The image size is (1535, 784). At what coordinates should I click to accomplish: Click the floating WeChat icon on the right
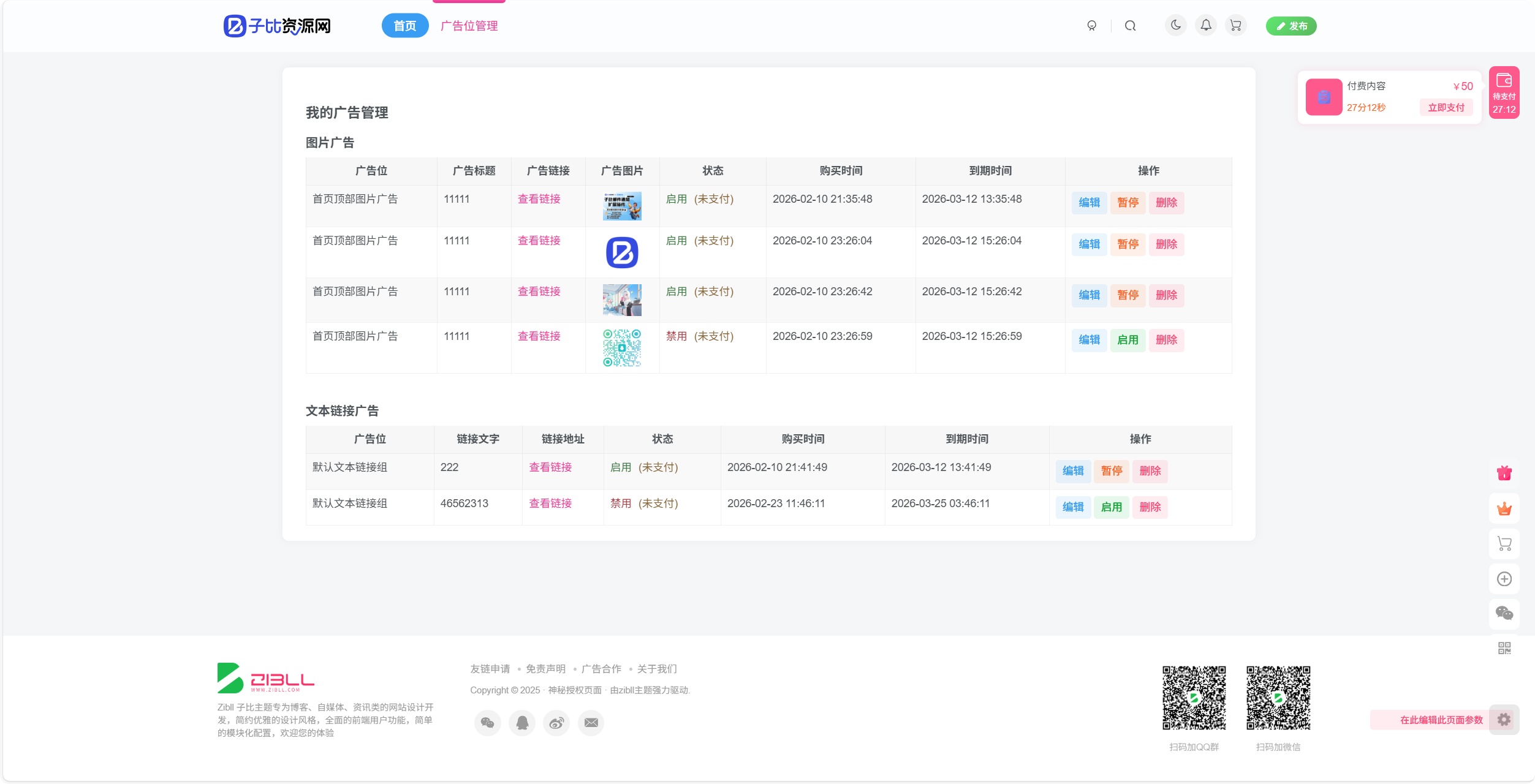pyautogui.click(x=1504, y=614)
